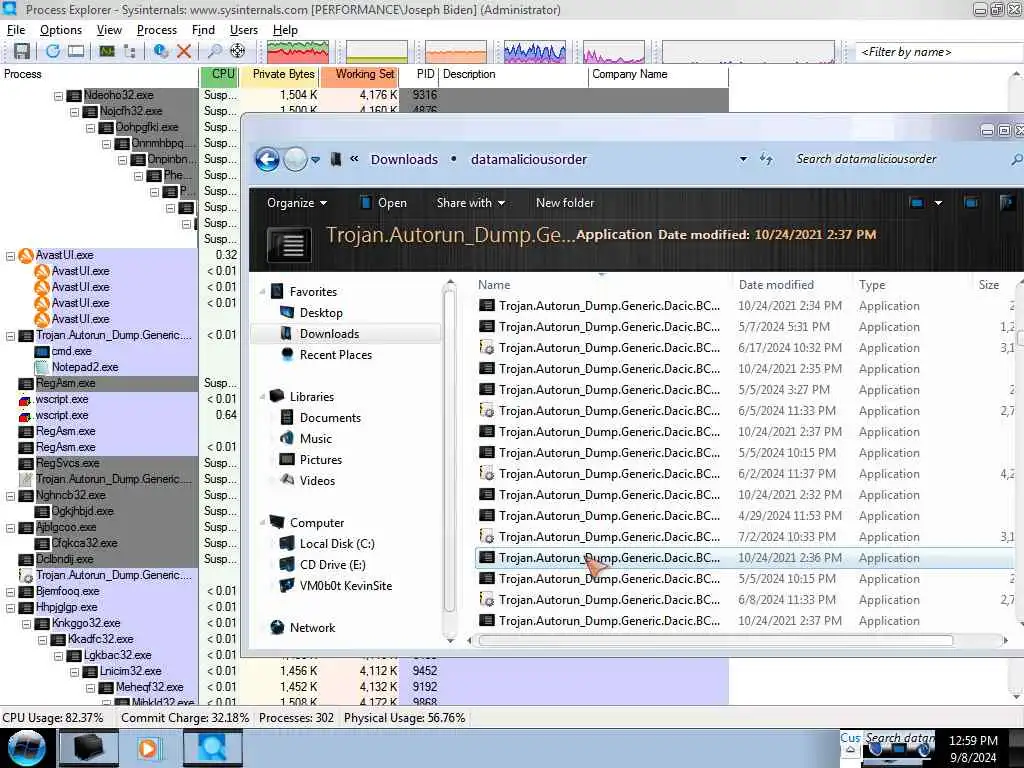The height and width of the screenshot is (768, 1024).
Task: Open the recent pages dropdown beside Forward
Action: tap(315, 159)
